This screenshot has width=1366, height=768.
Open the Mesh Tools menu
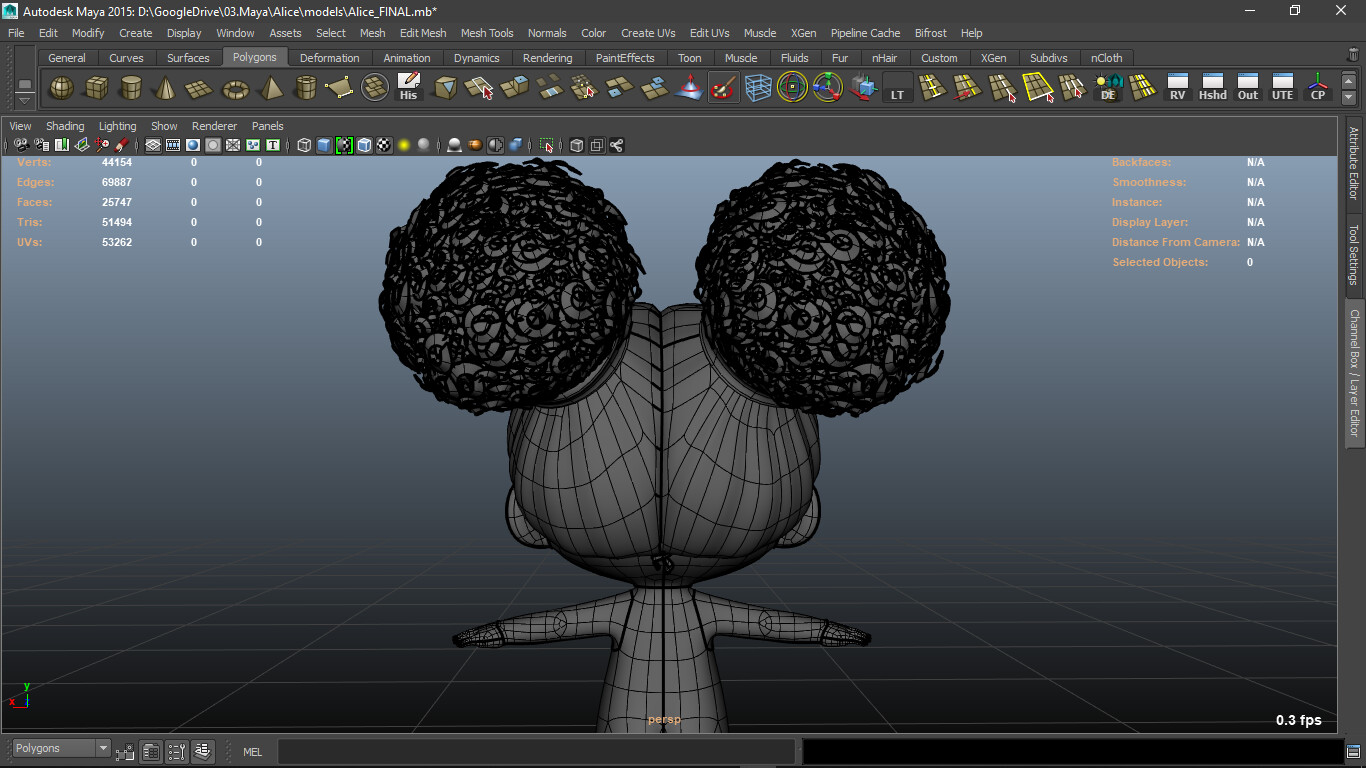coord(487,33)
